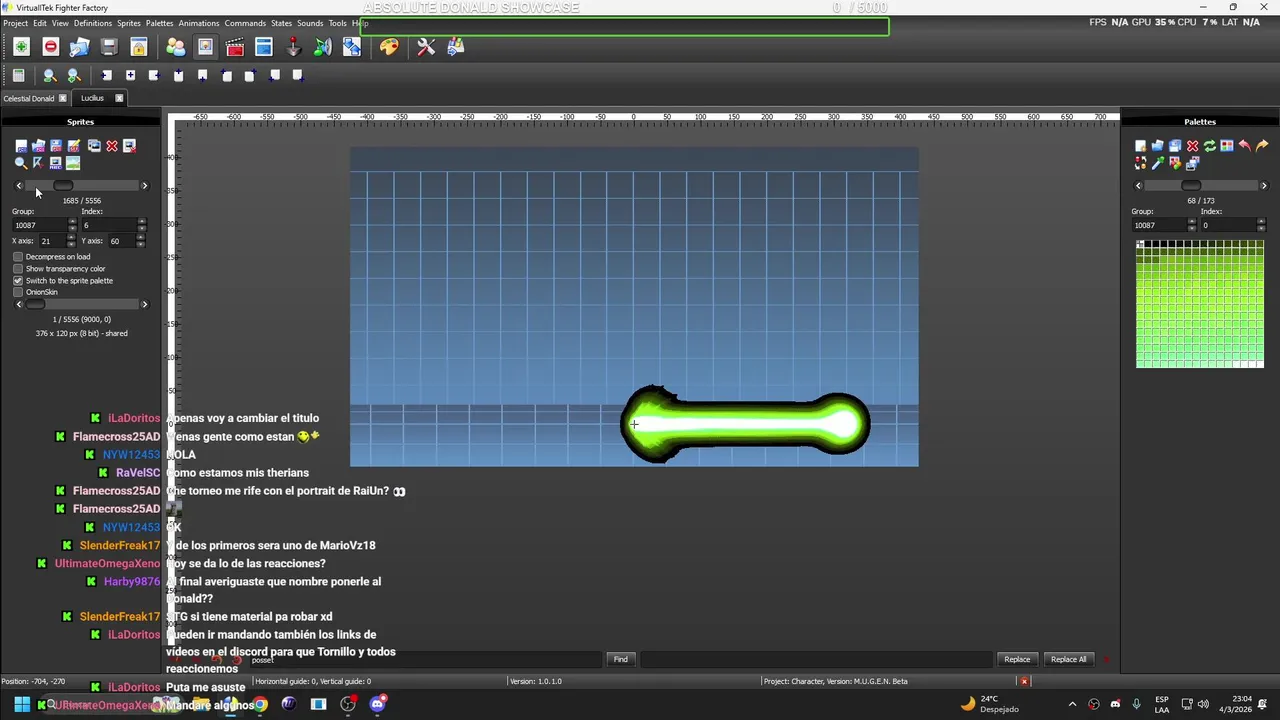Open the Project menu
This screenshot has height=720, width=1280.
[15, 23]
